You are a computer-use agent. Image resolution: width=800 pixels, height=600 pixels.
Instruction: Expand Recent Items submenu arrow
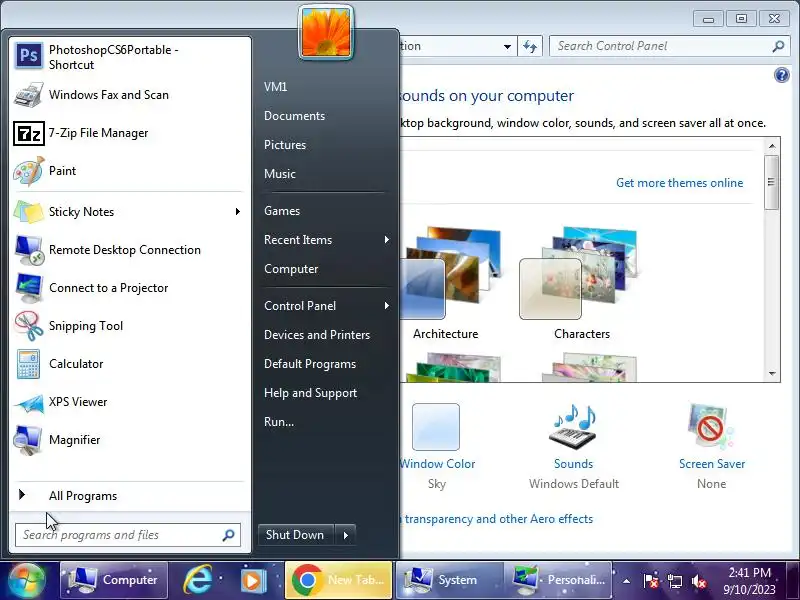[387, 240]
